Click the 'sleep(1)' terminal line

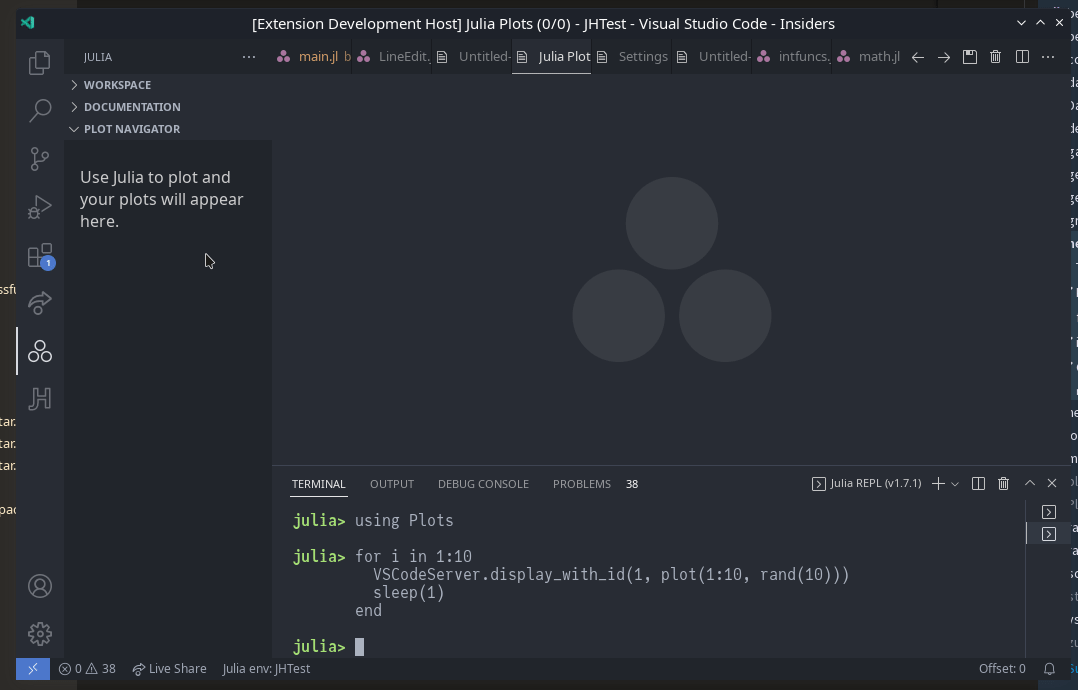[x=409, y=592]
